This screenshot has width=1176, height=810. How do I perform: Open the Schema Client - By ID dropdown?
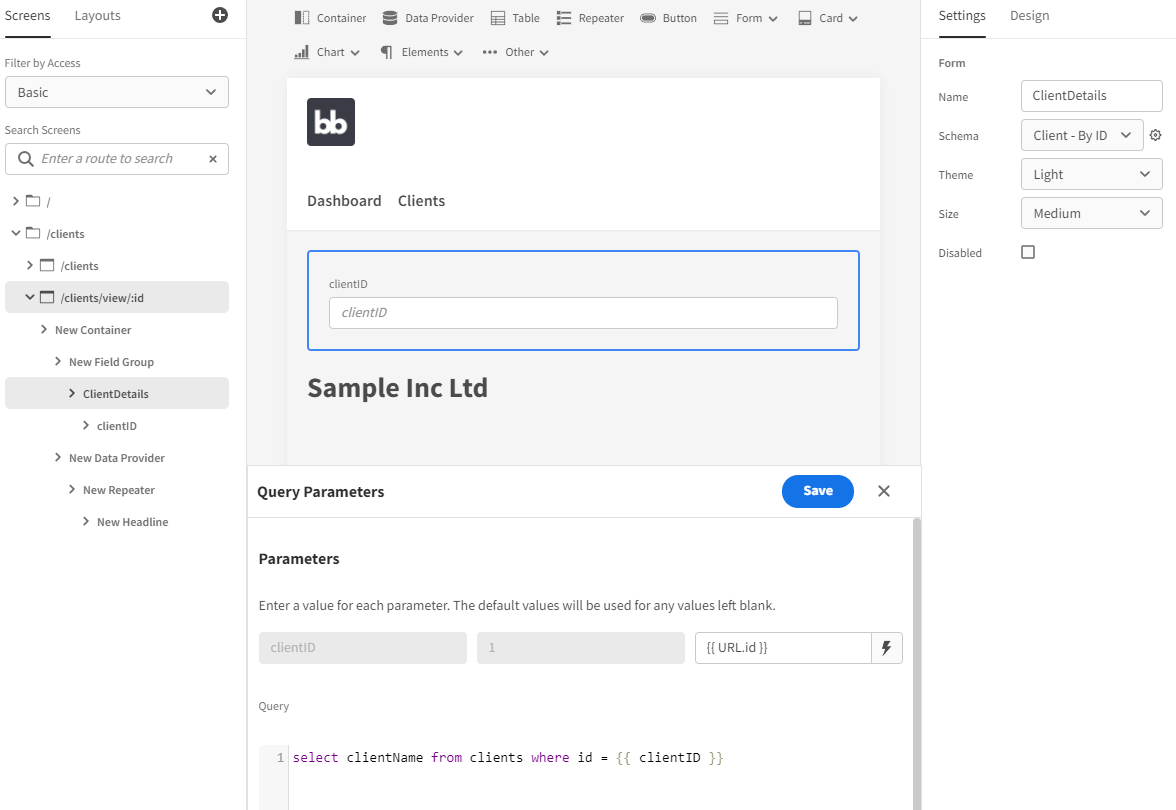pyautogui.click(x=1082, y=135)
